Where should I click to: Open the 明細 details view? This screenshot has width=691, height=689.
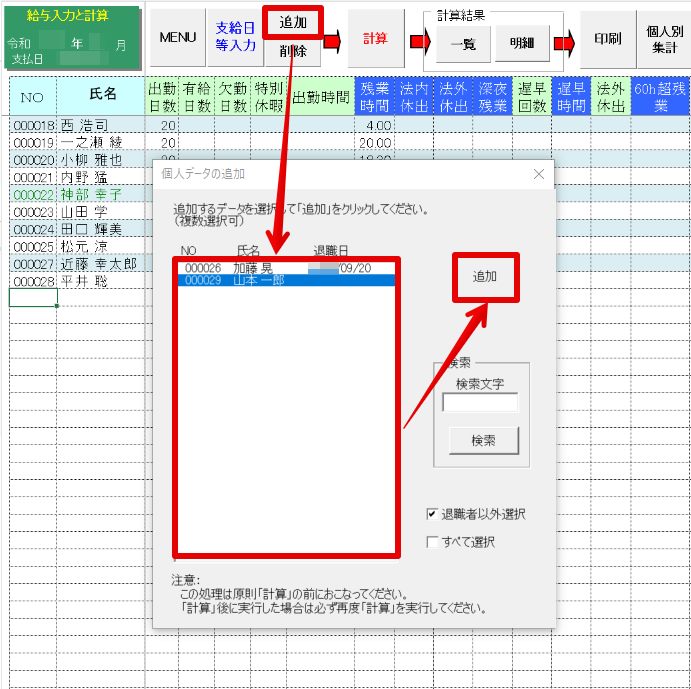coord(522,45)
